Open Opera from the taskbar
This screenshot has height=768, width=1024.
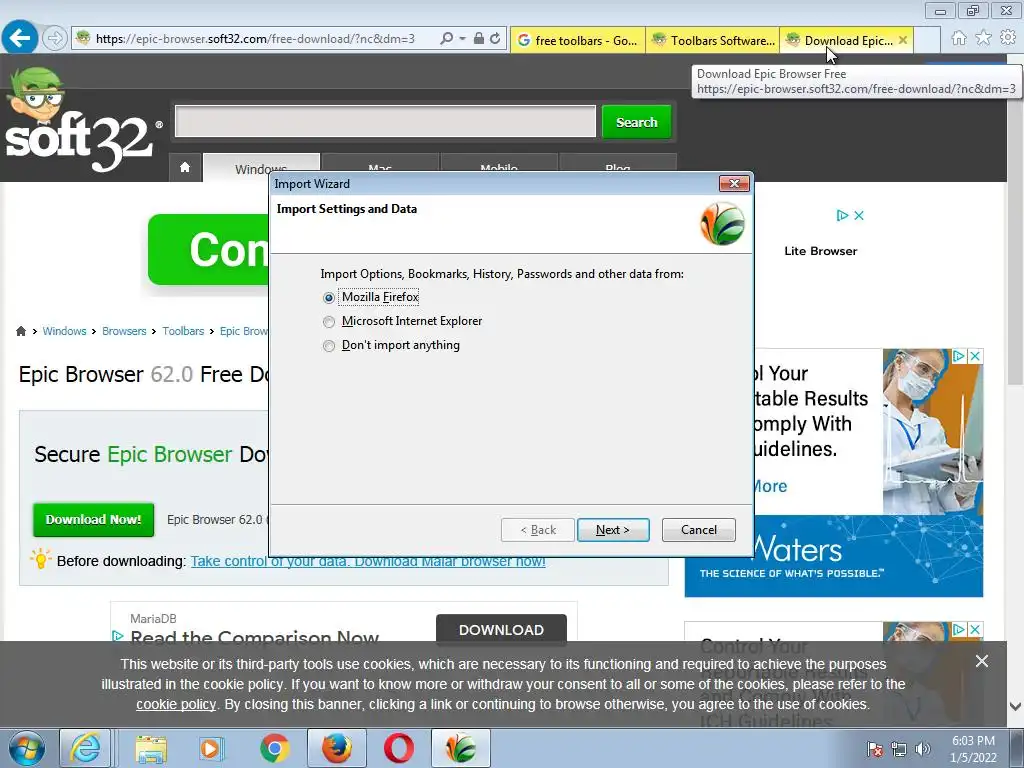(398, 748)
